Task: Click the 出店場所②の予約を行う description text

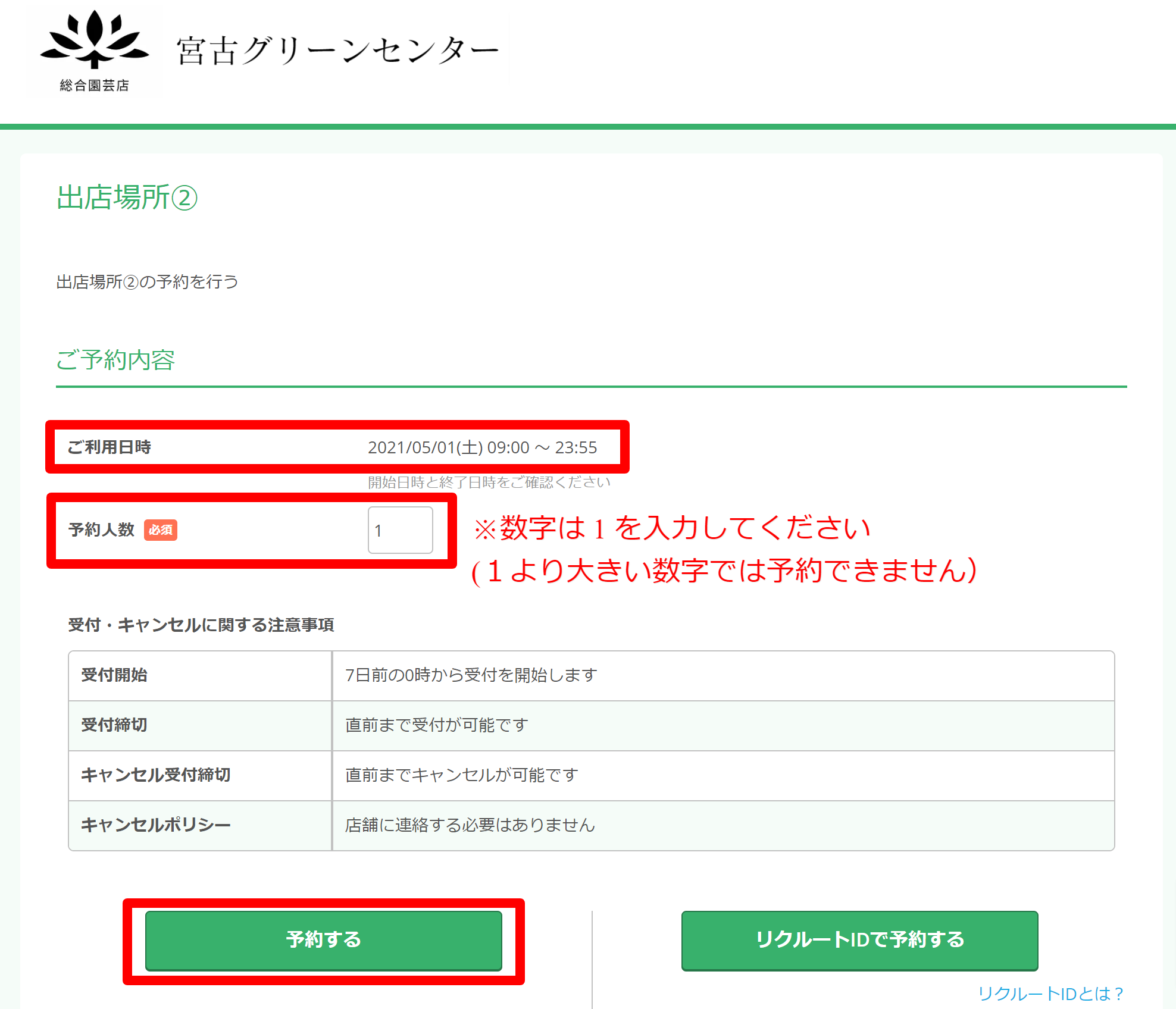Action: [148, 281]
